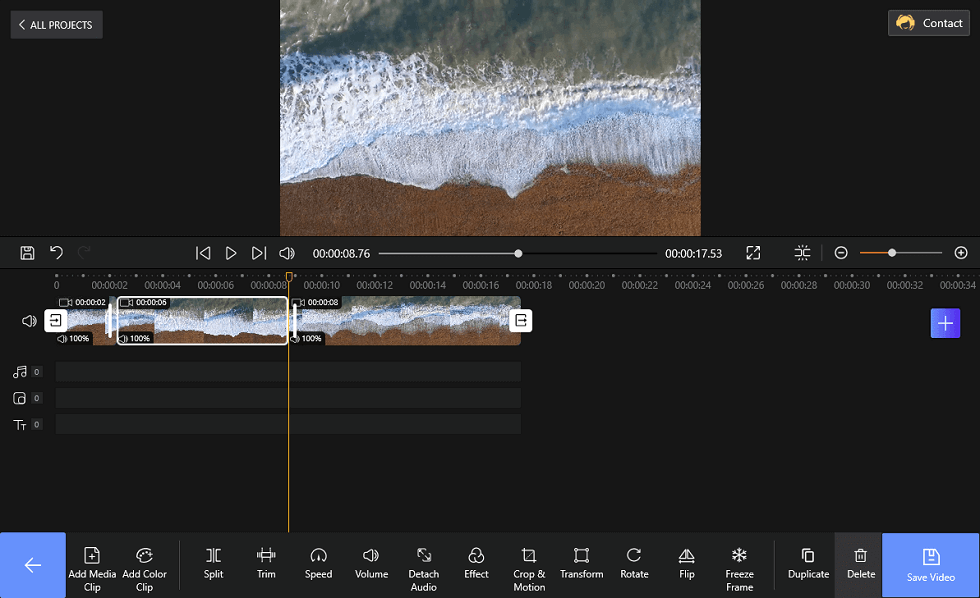Split the selected clip
Screen dimensions: 980x598
213,562
